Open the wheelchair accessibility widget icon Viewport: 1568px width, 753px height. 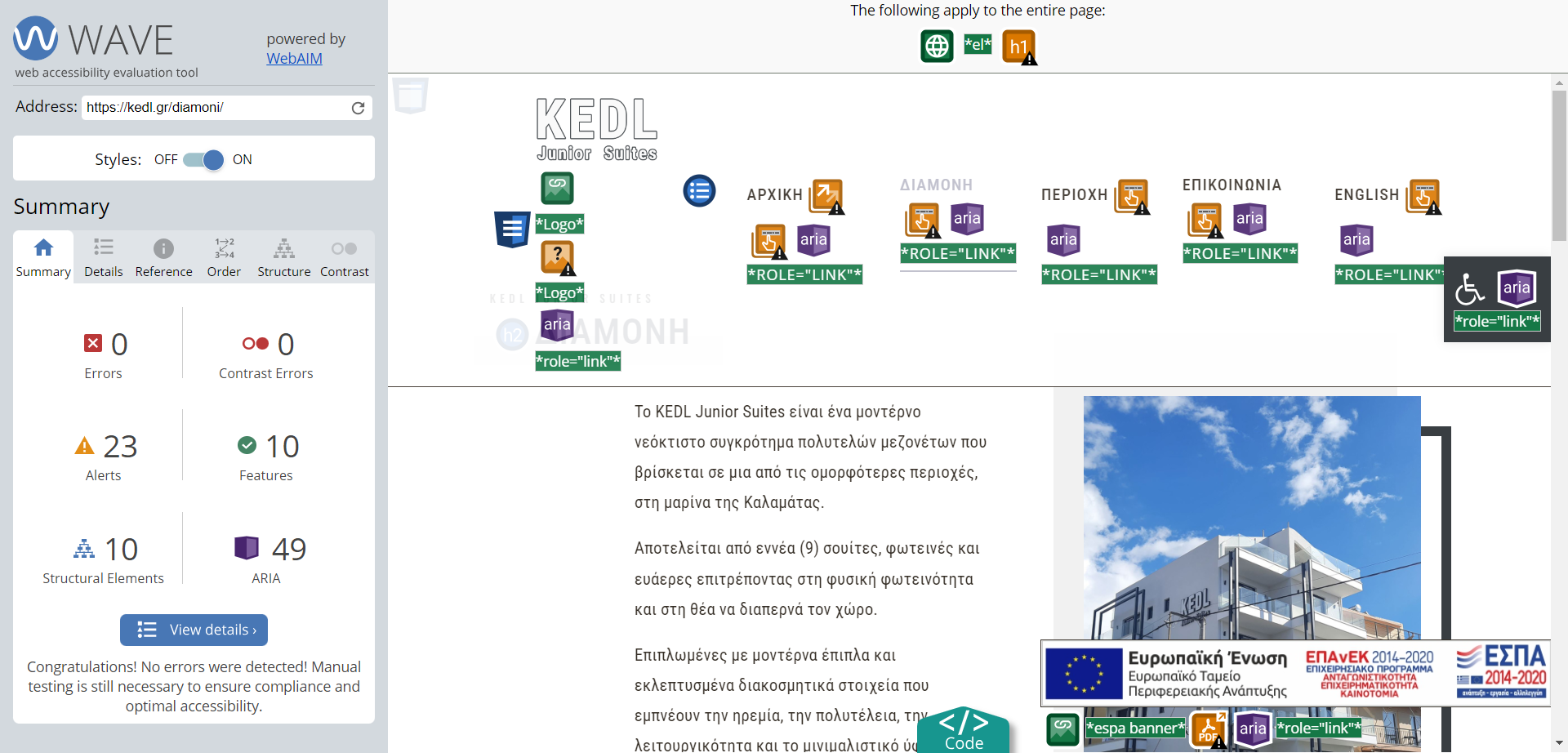pos(1470,288)
